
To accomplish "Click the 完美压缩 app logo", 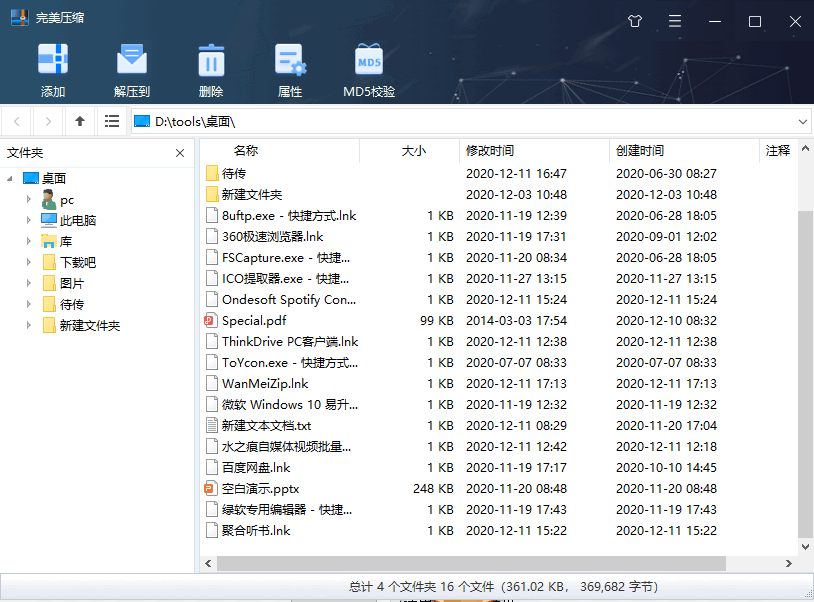I will (x=20, y=18).
